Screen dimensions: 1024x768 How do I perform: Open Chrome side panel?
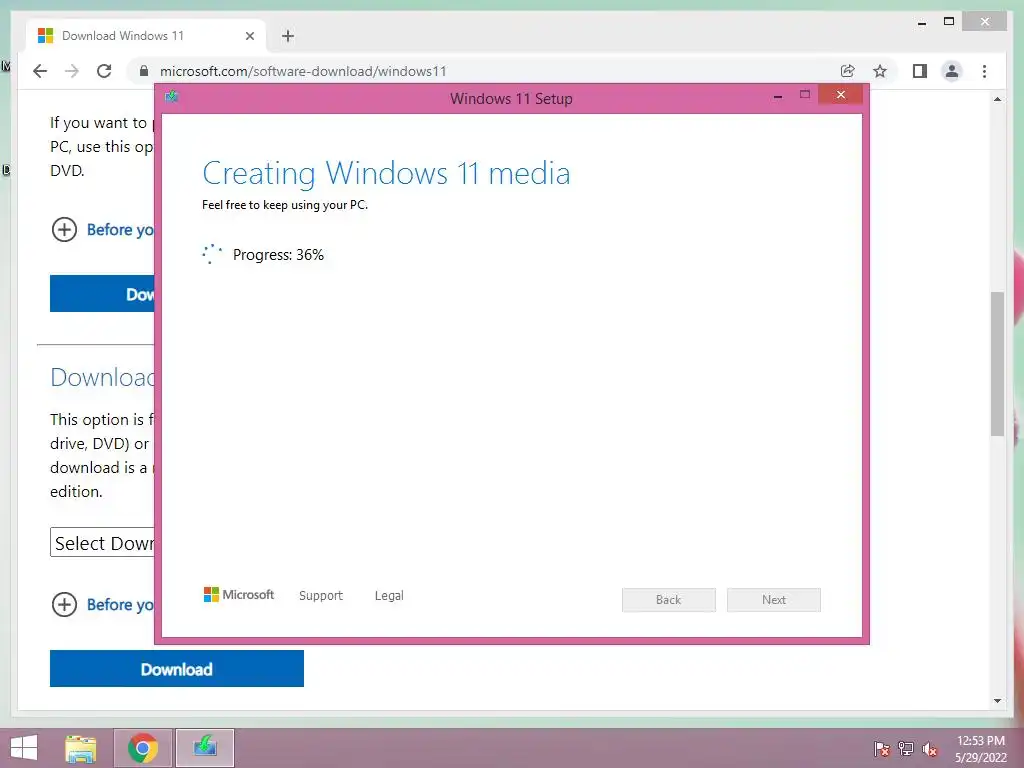pos(920,71)
